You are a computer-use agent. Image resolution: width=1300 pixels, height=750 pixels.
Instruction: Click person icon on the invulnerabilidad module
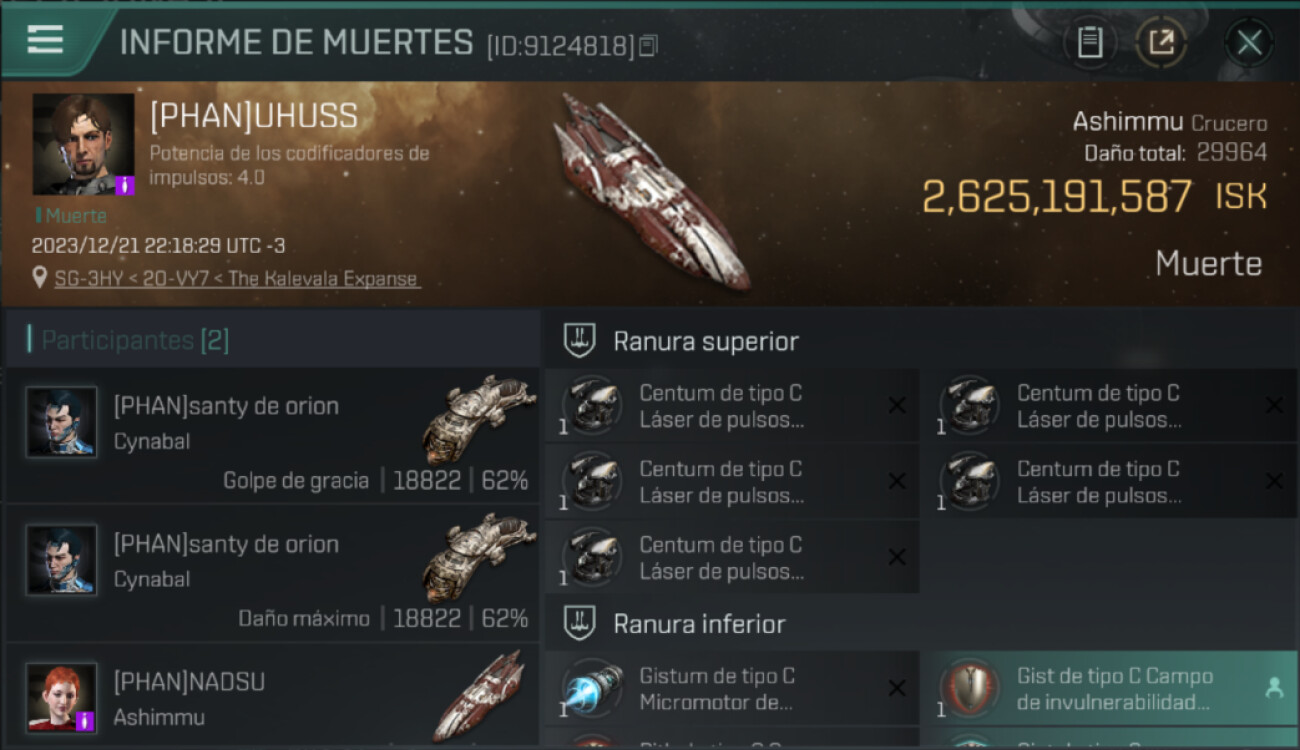[1274, 688]
